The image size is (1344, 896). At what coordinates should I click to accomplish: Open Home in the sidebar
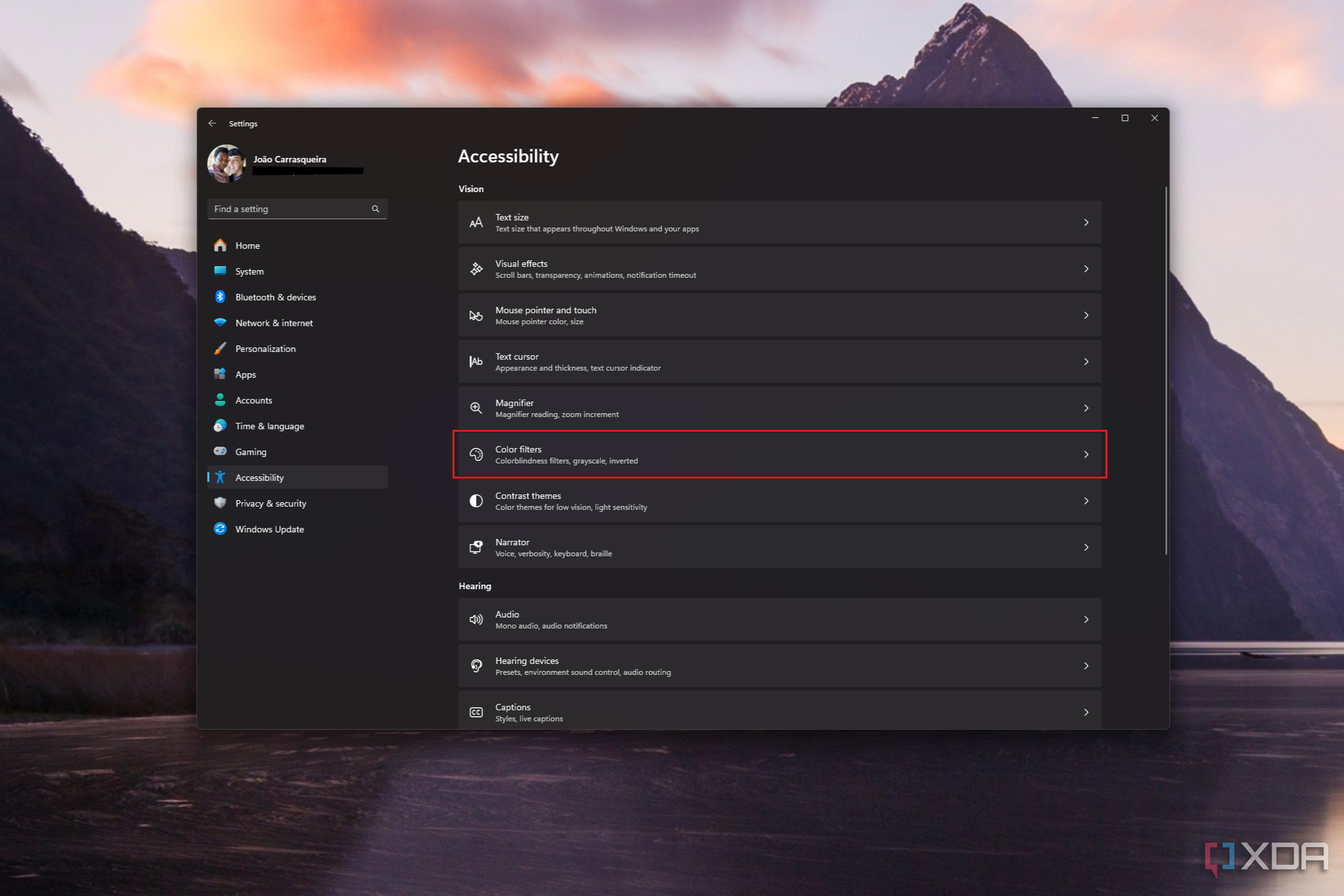click(297, 246)
